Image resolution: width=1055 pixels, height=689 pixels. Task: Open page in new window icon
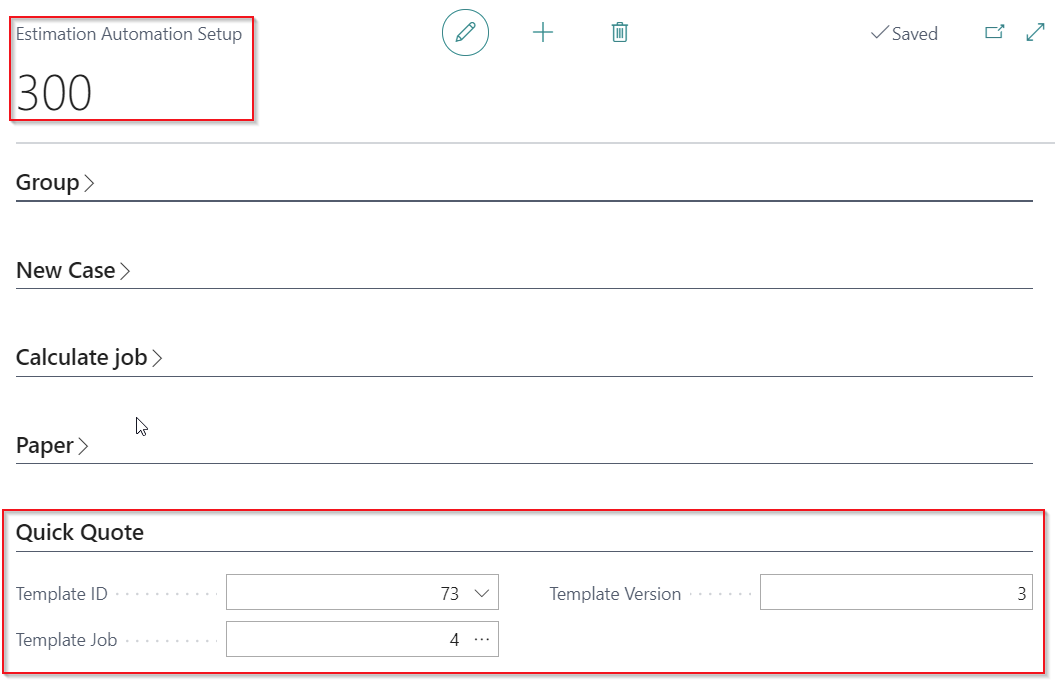pyautogui.click(x=994, y=32)
